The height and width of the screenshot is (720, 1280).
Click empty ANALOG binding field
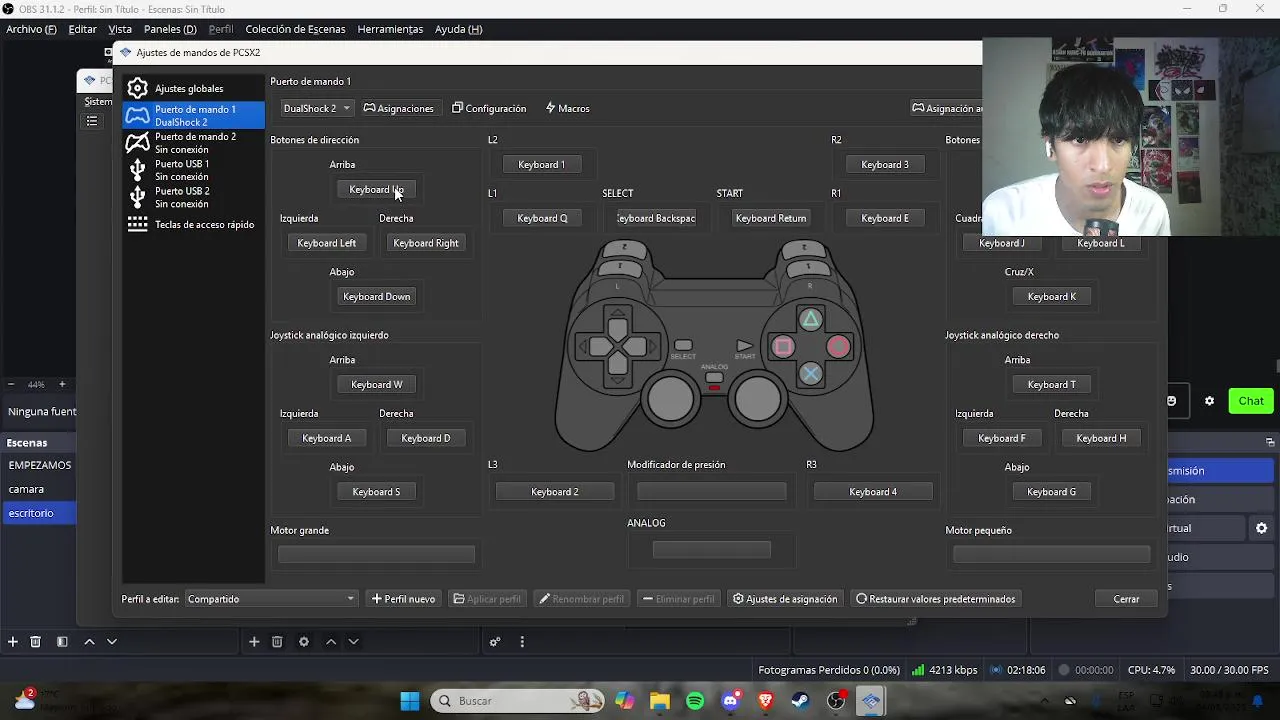coord(711,549)
